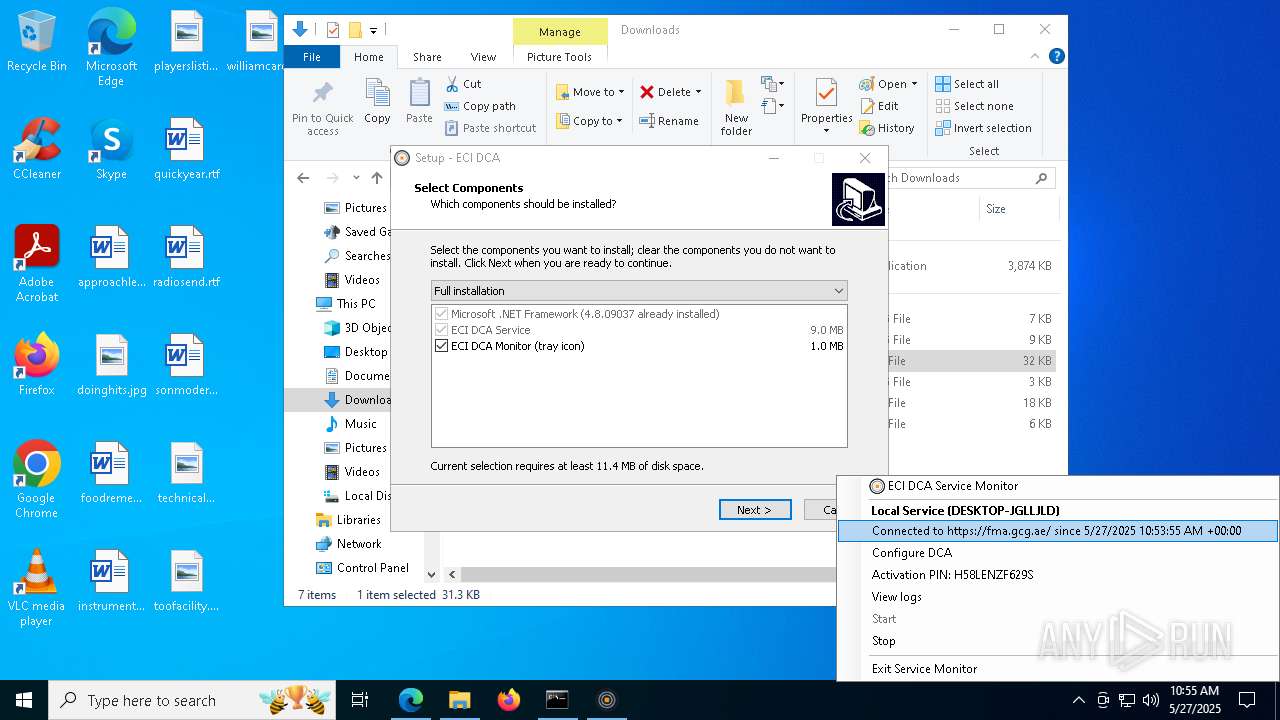Open Task View on the taskbar

tap(360, 700)
